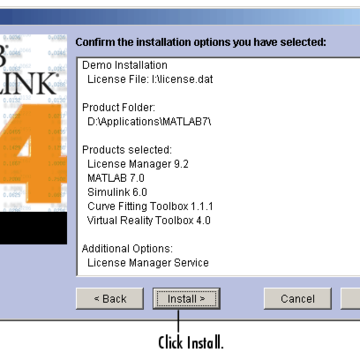Viewport: 360px width, 360px height.
Task: Click the "Confirm the installation options" heading
Action: coord(201,42)
